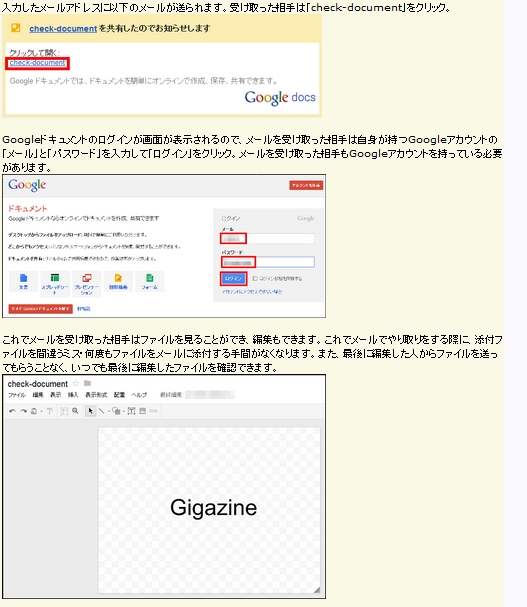527x607 pixels.
Task: Insert a text box with toolbar icon
Action: 131,411
